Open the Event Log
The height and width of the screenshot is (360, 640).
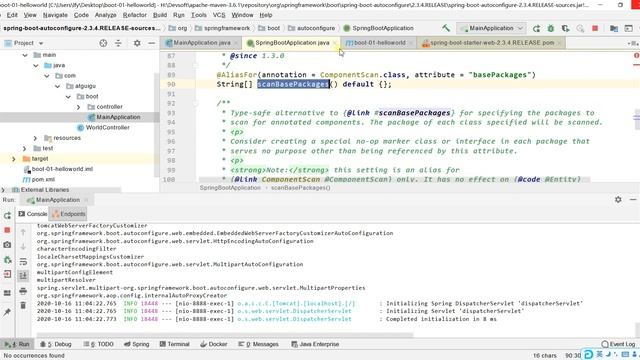pos(618,344)
